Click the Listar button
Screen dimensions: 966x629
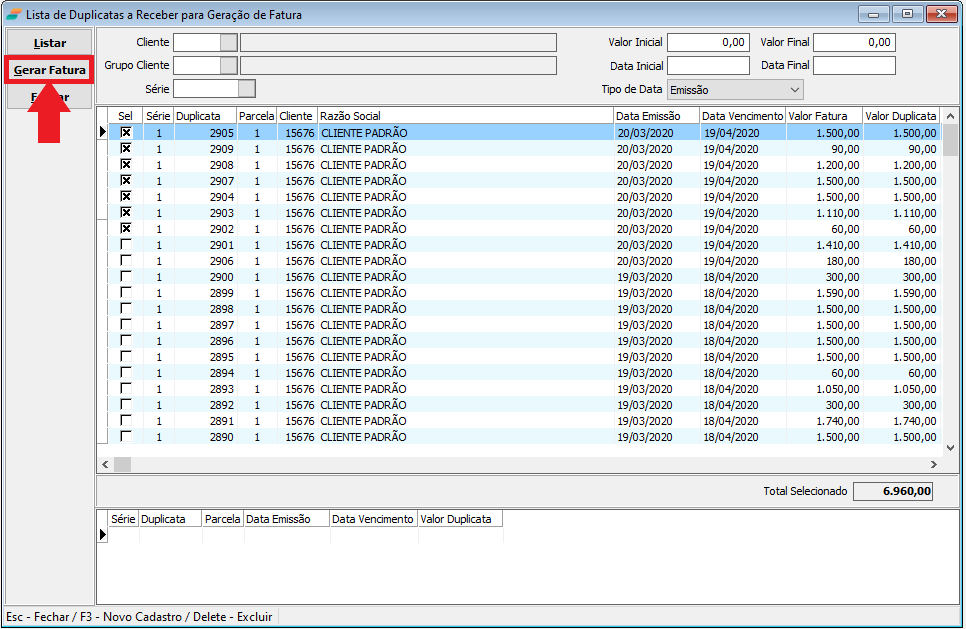pos(48,43)
